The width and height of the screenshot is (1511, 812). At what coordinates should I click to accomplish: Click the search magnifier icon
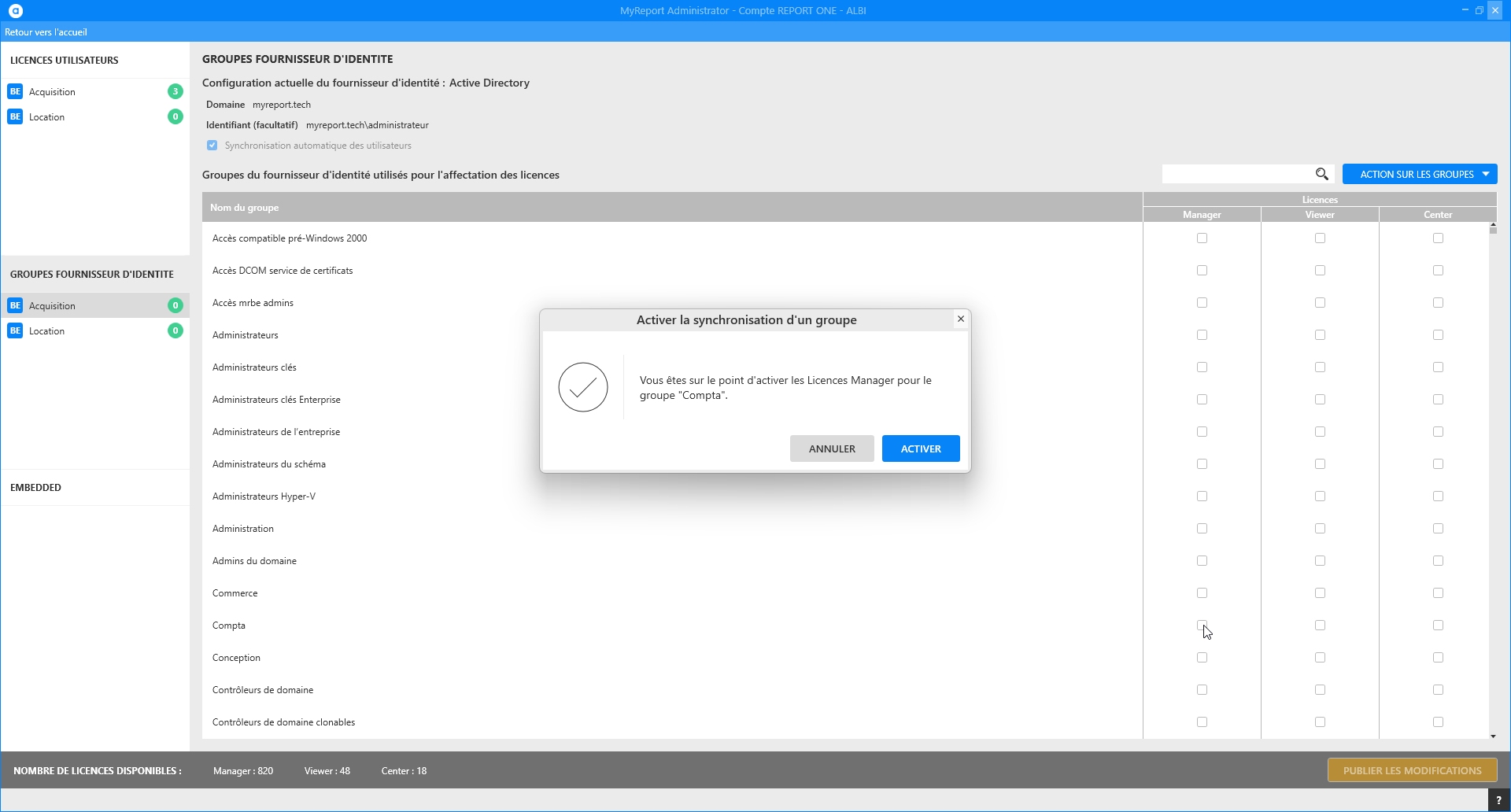(1321, 174)
